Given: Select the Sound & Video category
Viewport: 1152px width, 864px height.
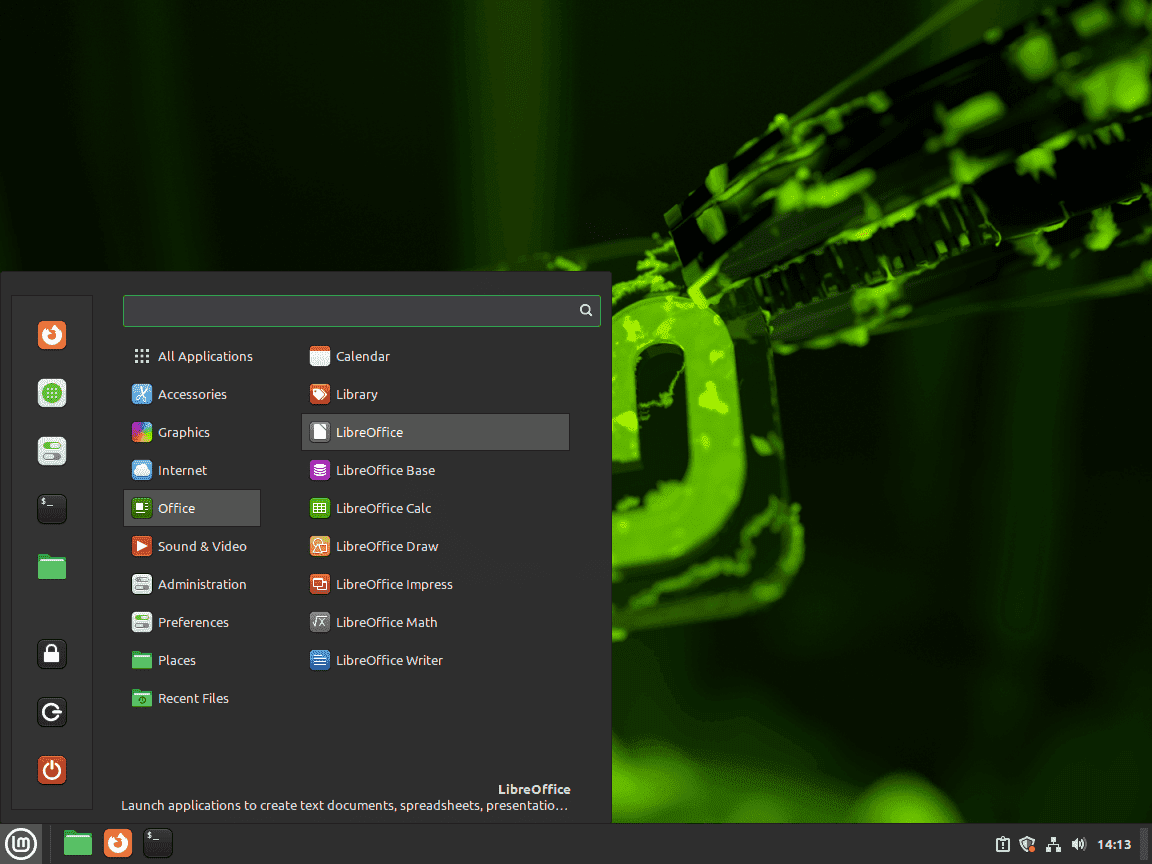Looking at the screenshot, I should (192, 547).
